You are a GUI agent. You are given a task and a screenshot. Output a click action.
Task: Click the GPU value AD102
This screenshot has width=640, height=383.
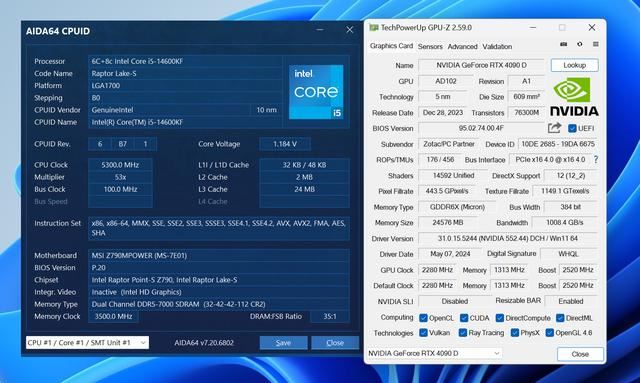(x=445, y=81)
